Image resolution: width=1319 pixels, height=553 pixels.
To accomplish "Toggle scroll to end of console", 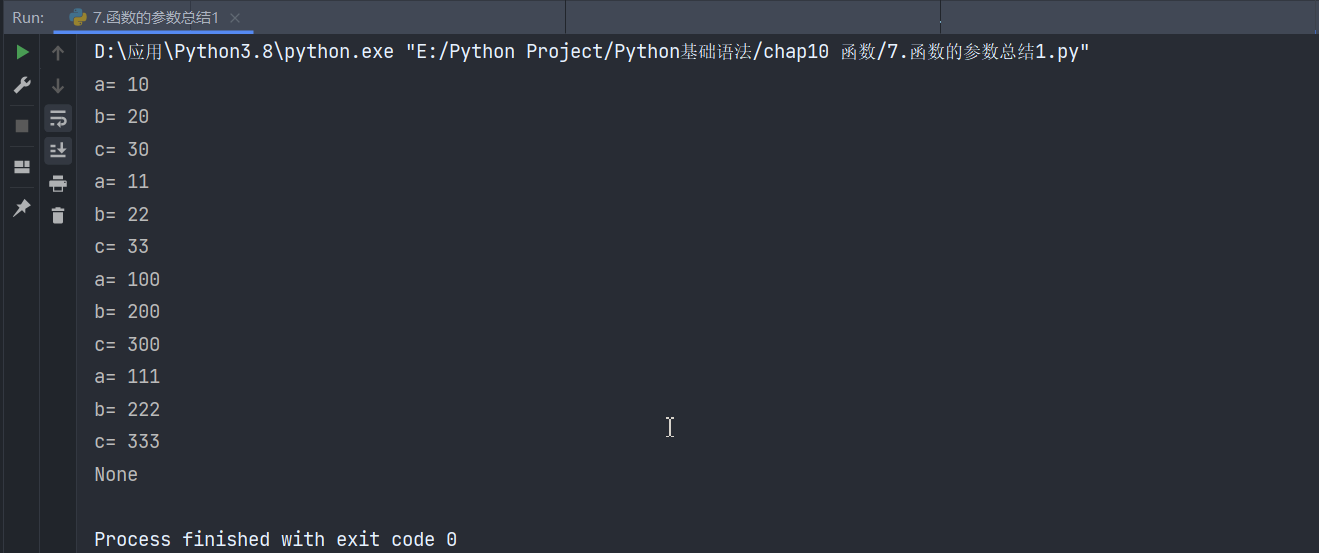I will click(58, 150).
